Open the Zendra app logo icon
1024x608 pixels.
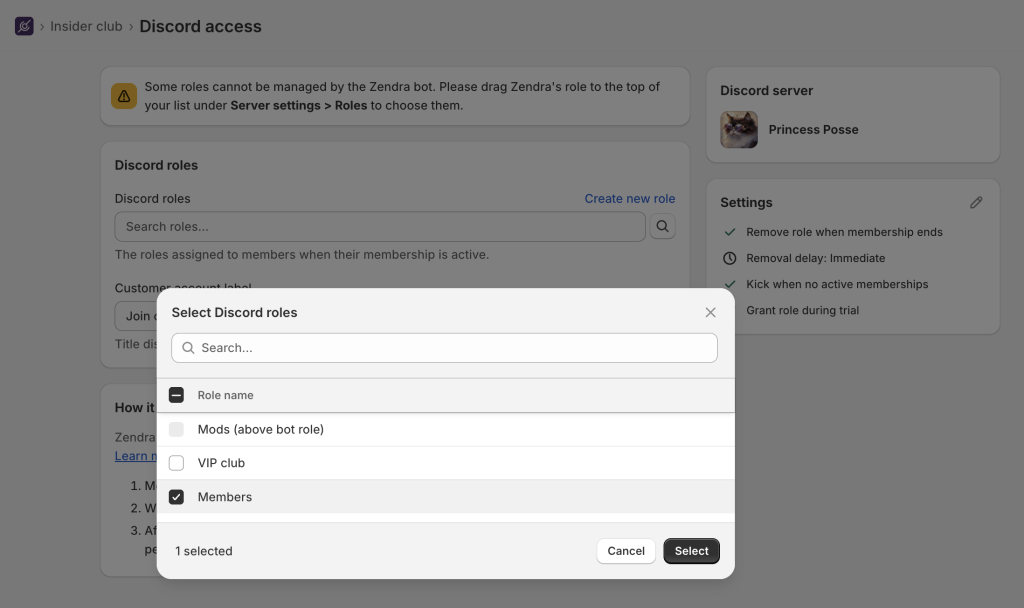[x=24, y=26]
